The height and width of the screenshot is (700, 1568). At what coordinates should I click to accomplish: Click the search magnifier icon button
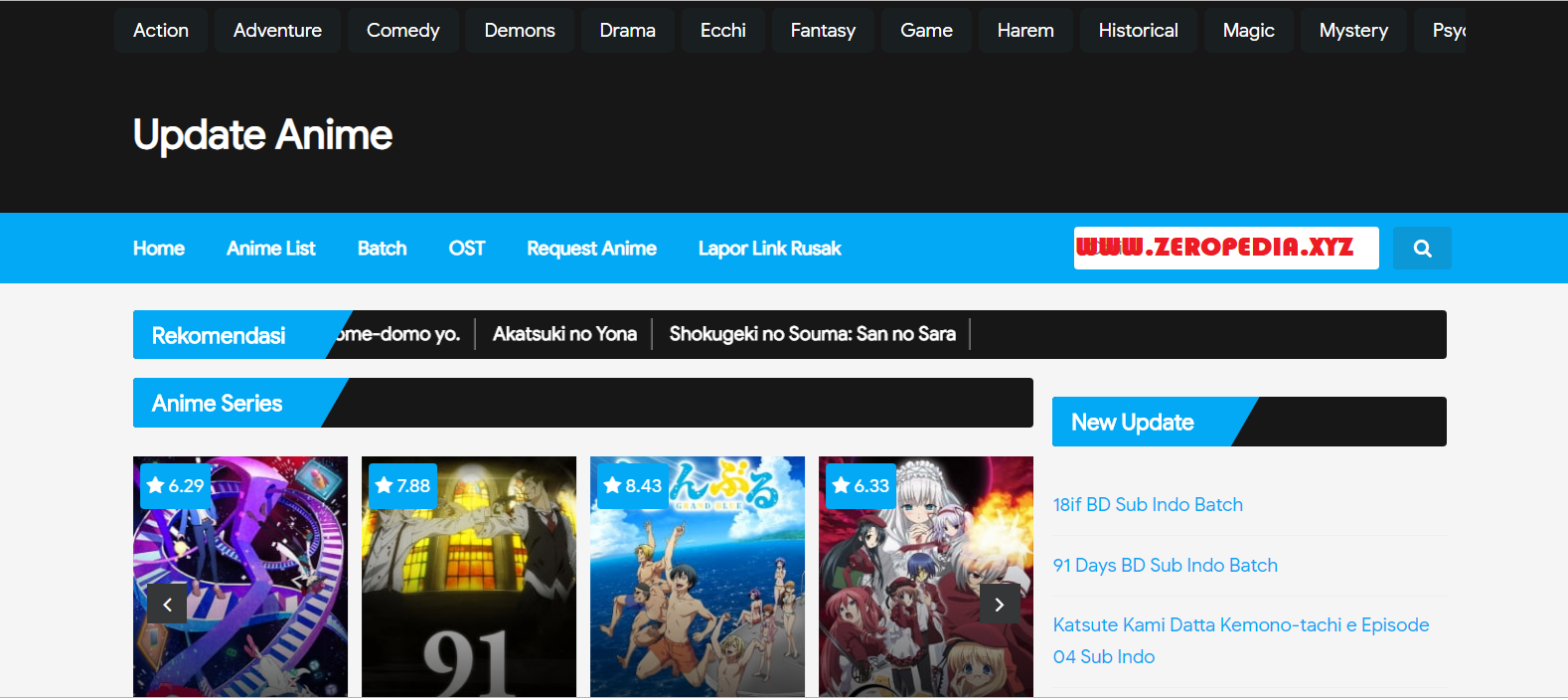tap(1422, 249)
